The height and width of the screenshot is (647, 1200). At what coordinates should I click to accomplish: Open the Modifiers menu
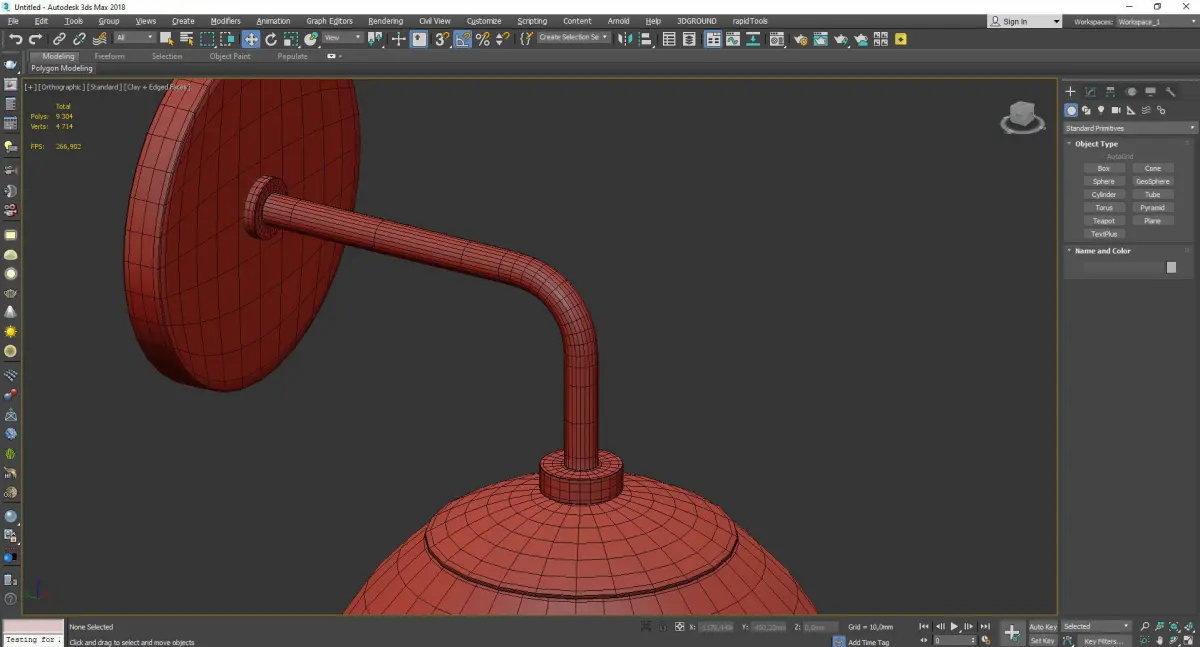[225, 21]
